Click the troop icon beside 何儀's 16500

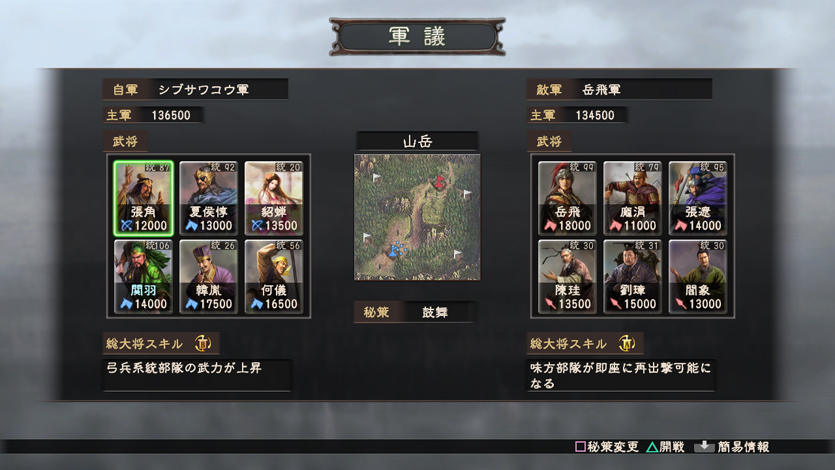tap(257, 304)
